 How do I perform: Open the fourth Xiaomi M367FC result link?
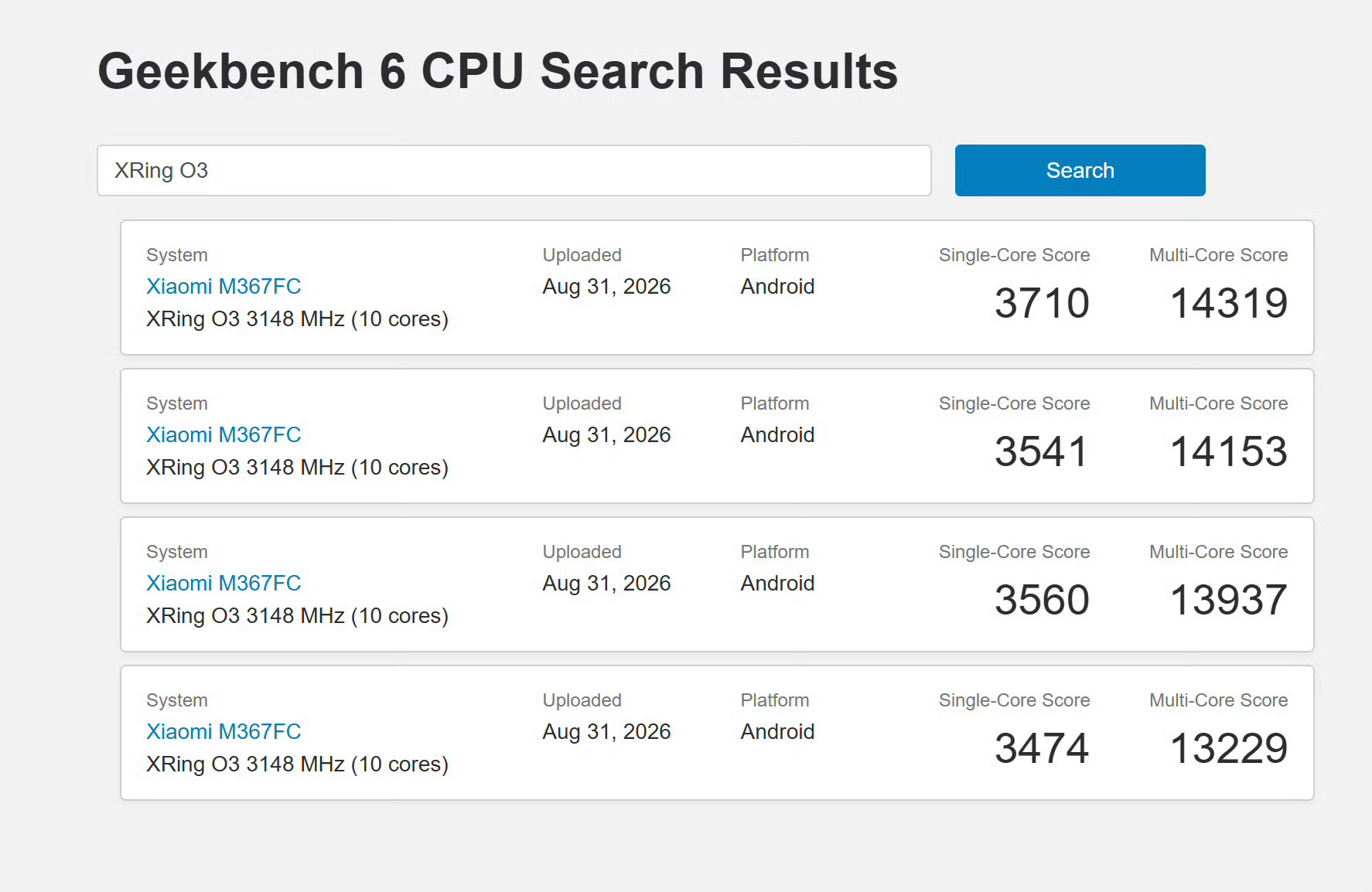coord(224,731)
